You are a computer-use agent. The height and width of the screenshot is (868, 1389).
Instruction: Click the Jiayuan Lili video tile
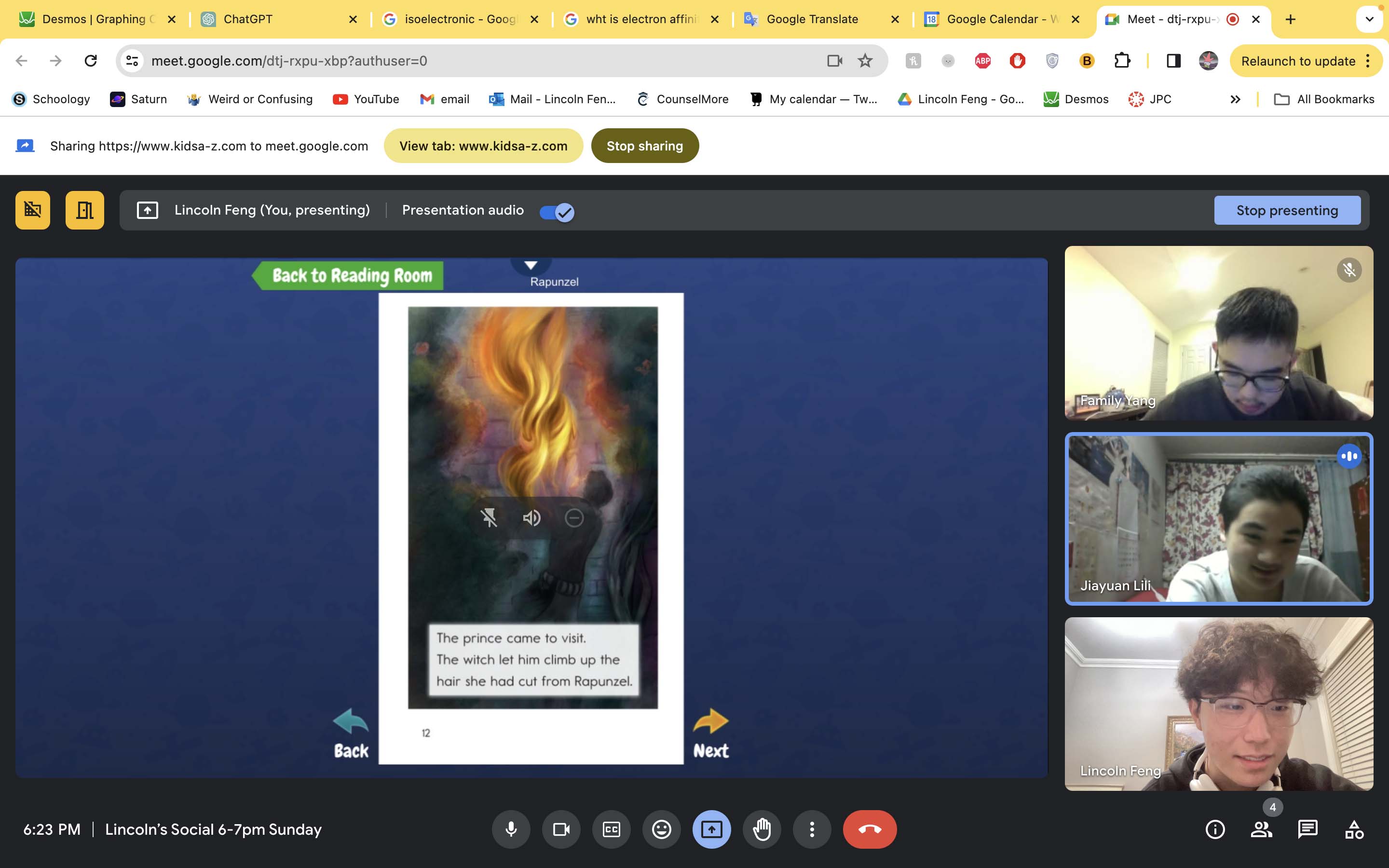1219,518
